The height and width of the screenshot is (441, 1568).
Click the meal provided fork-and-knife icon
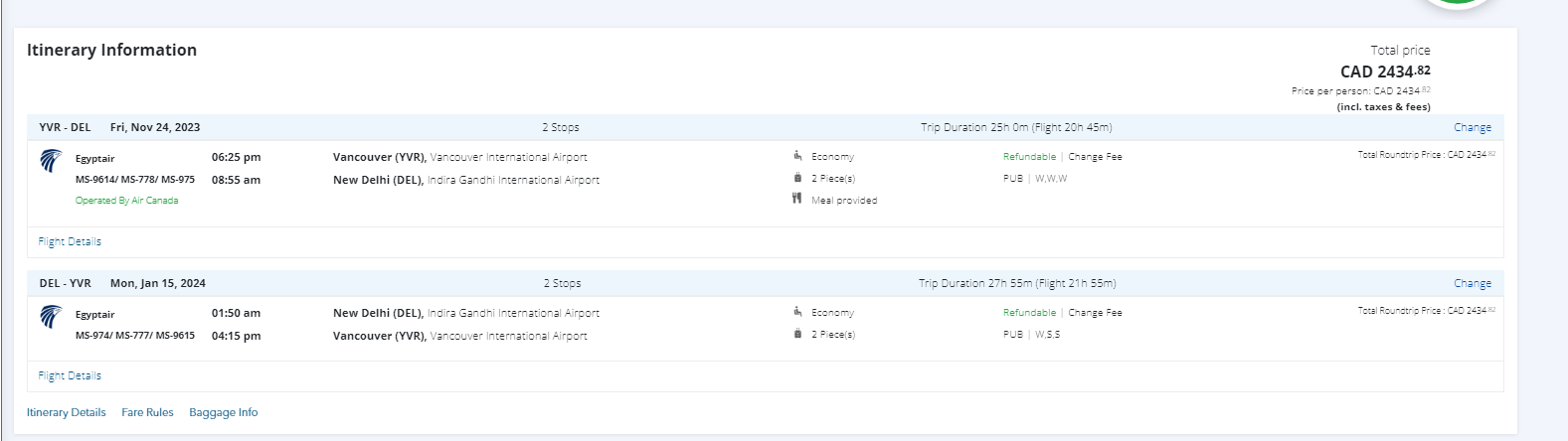pyautogui.click(x=796, y=199)
